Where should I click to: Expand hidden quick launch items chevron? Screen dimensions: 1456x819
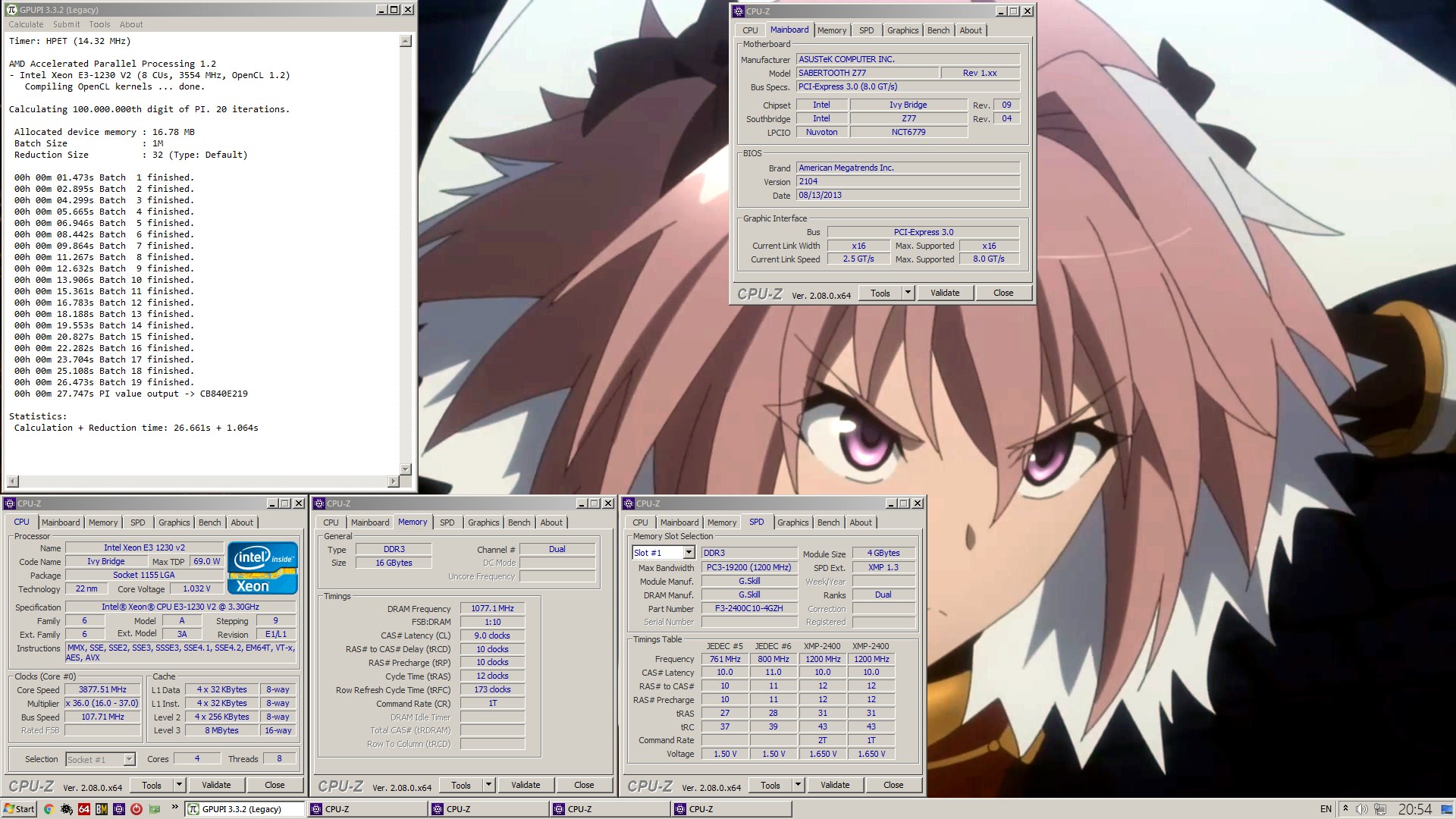pos(175,808)
